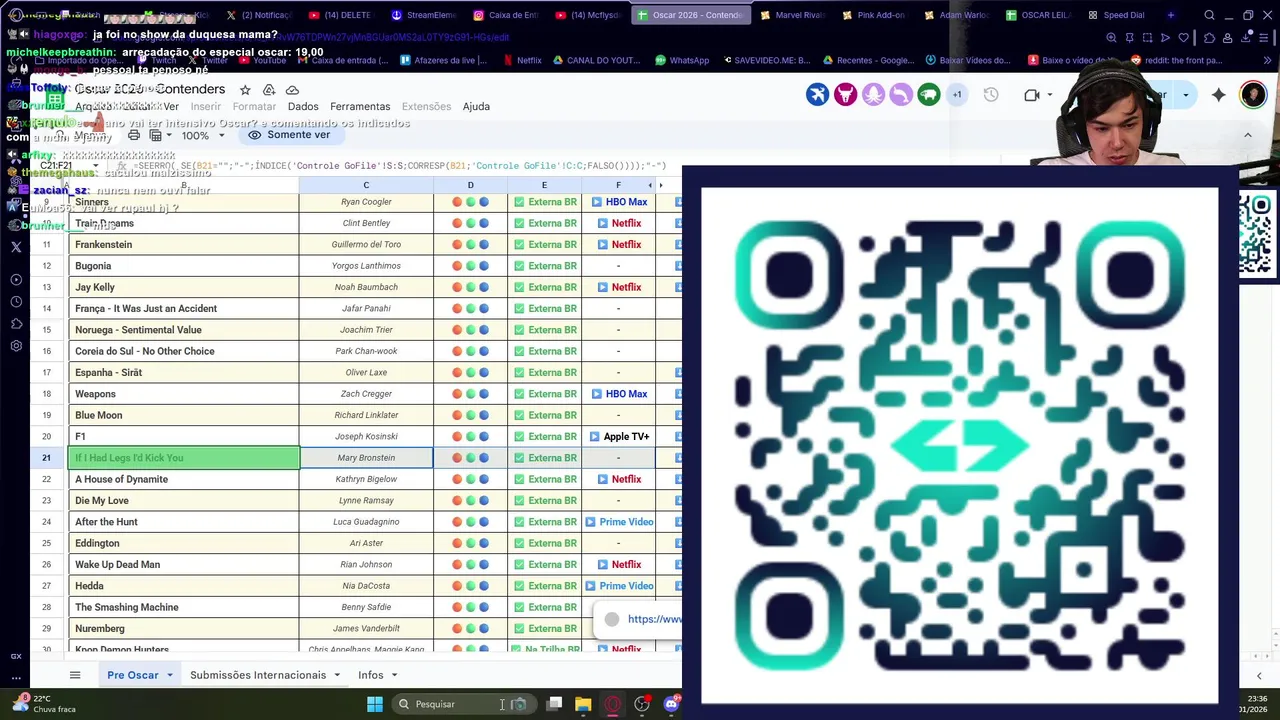
Task: Open a new browser tab
Action: click(1170, 15)
